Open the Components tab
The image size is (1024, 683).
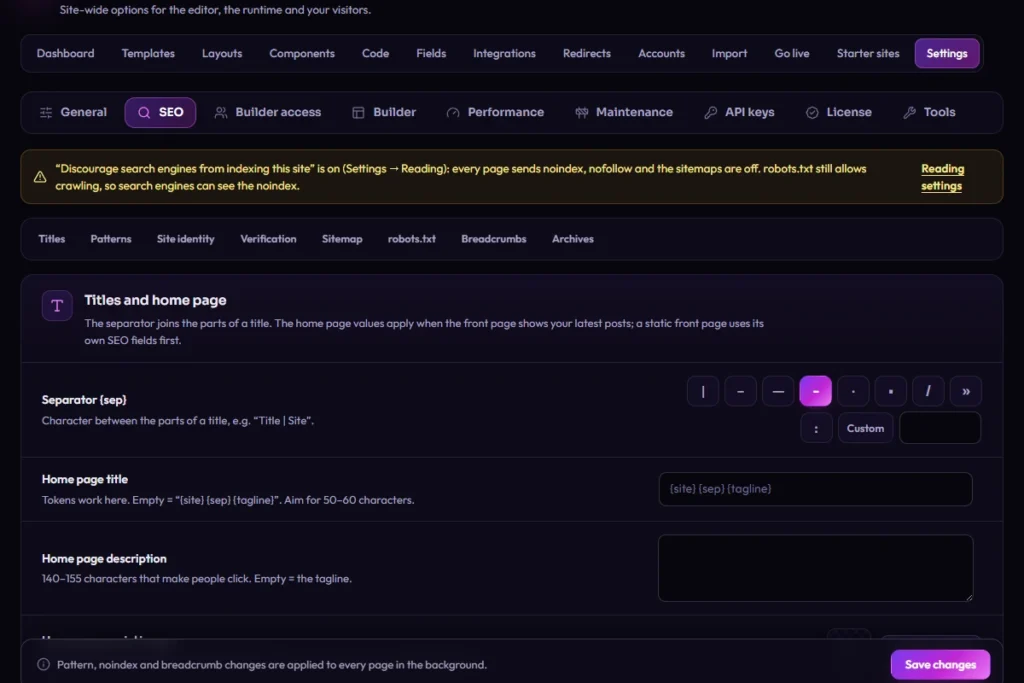302,54
